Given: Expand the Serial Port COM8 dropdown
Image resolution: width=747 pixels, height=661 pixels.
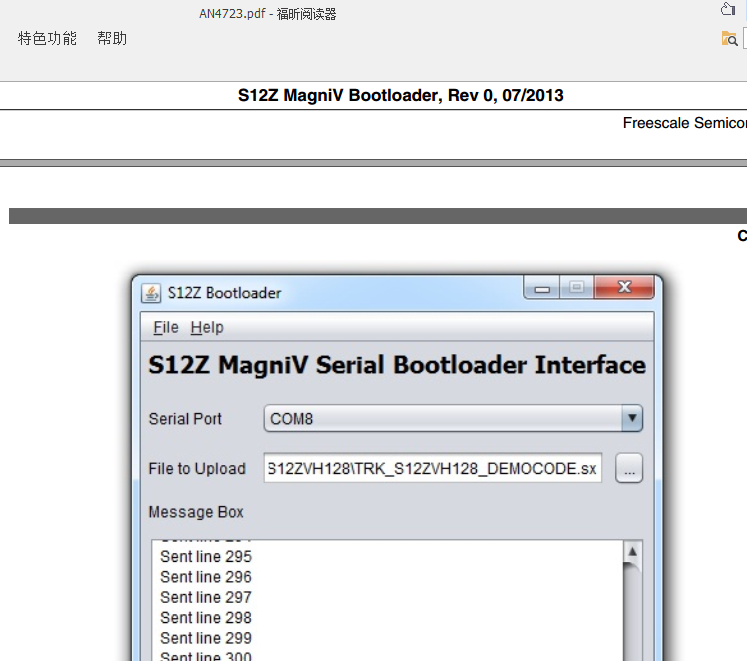Looking at the screenshot, I should pos(453,418).
